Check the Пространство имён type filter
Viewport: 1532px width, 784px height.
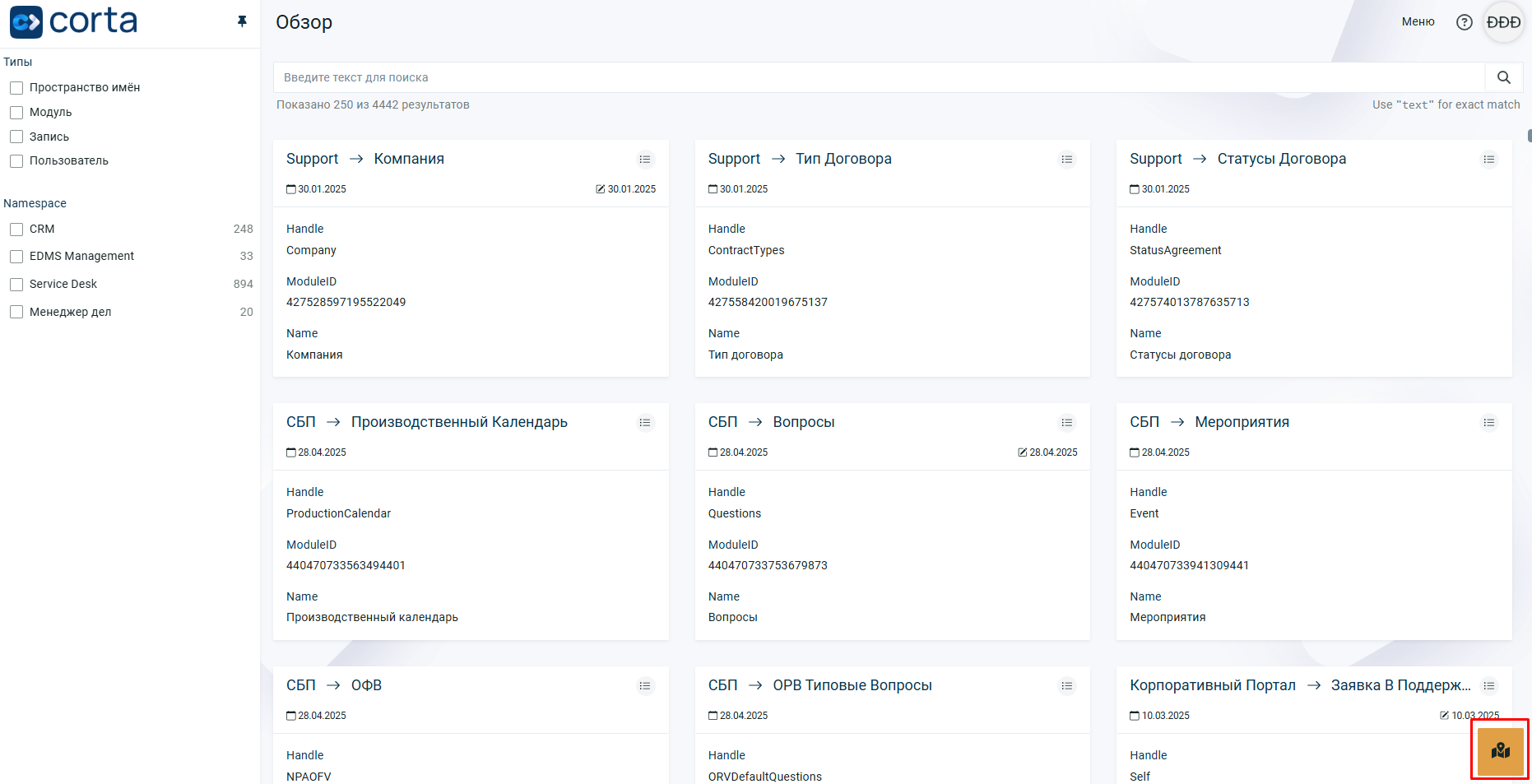pyautogui.click(x=16, y=88)
